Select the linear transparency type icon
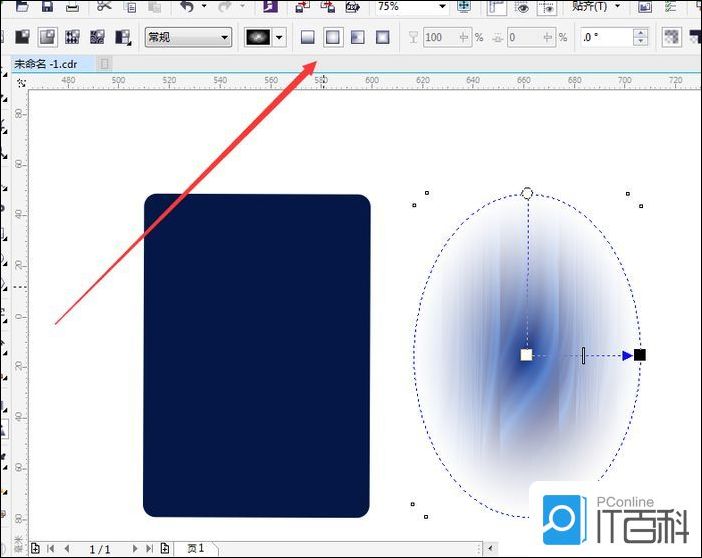702x558 pixels. coord(308,38)
